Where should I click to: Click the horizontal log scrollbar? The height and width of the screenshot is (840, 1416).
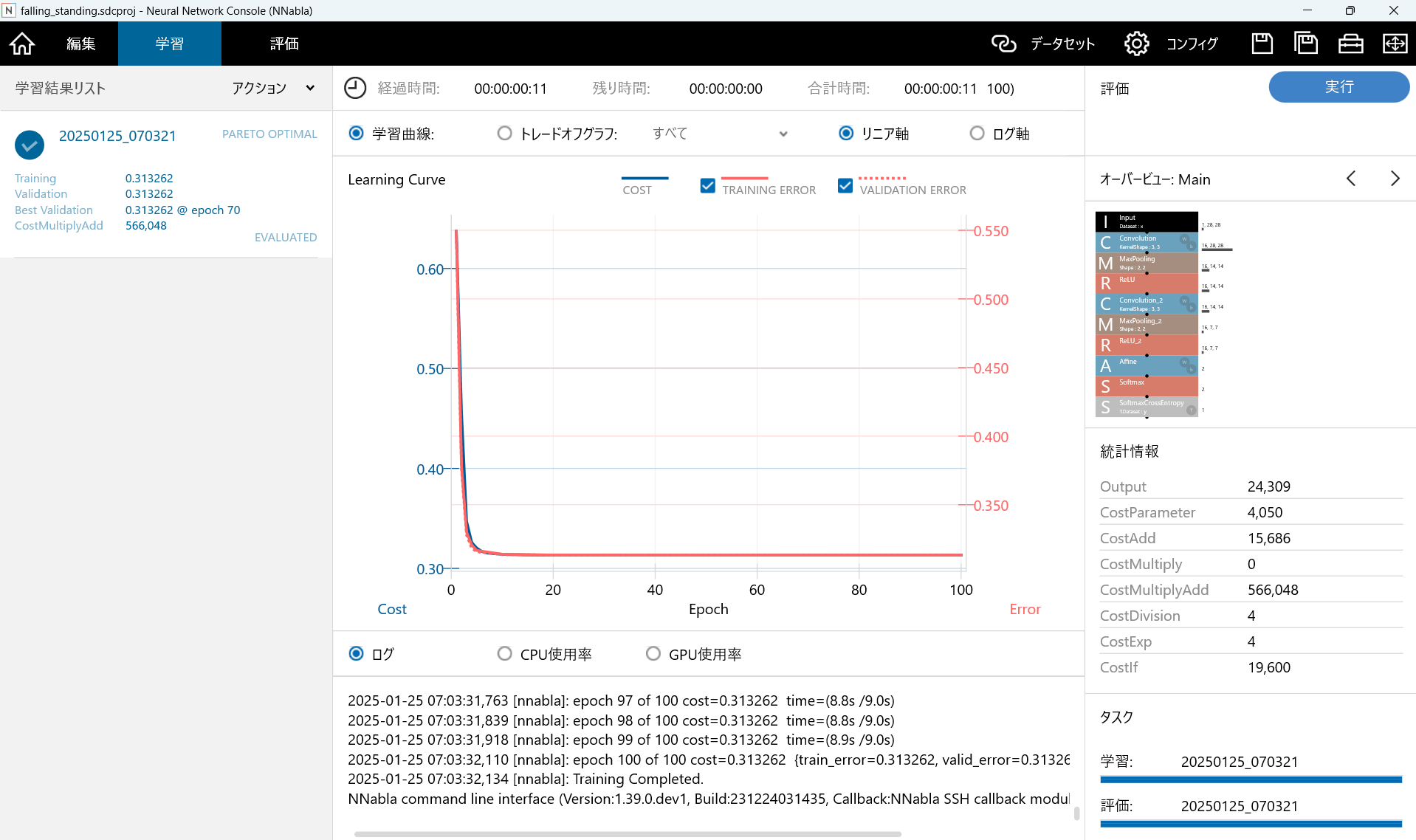coord(628,834)
